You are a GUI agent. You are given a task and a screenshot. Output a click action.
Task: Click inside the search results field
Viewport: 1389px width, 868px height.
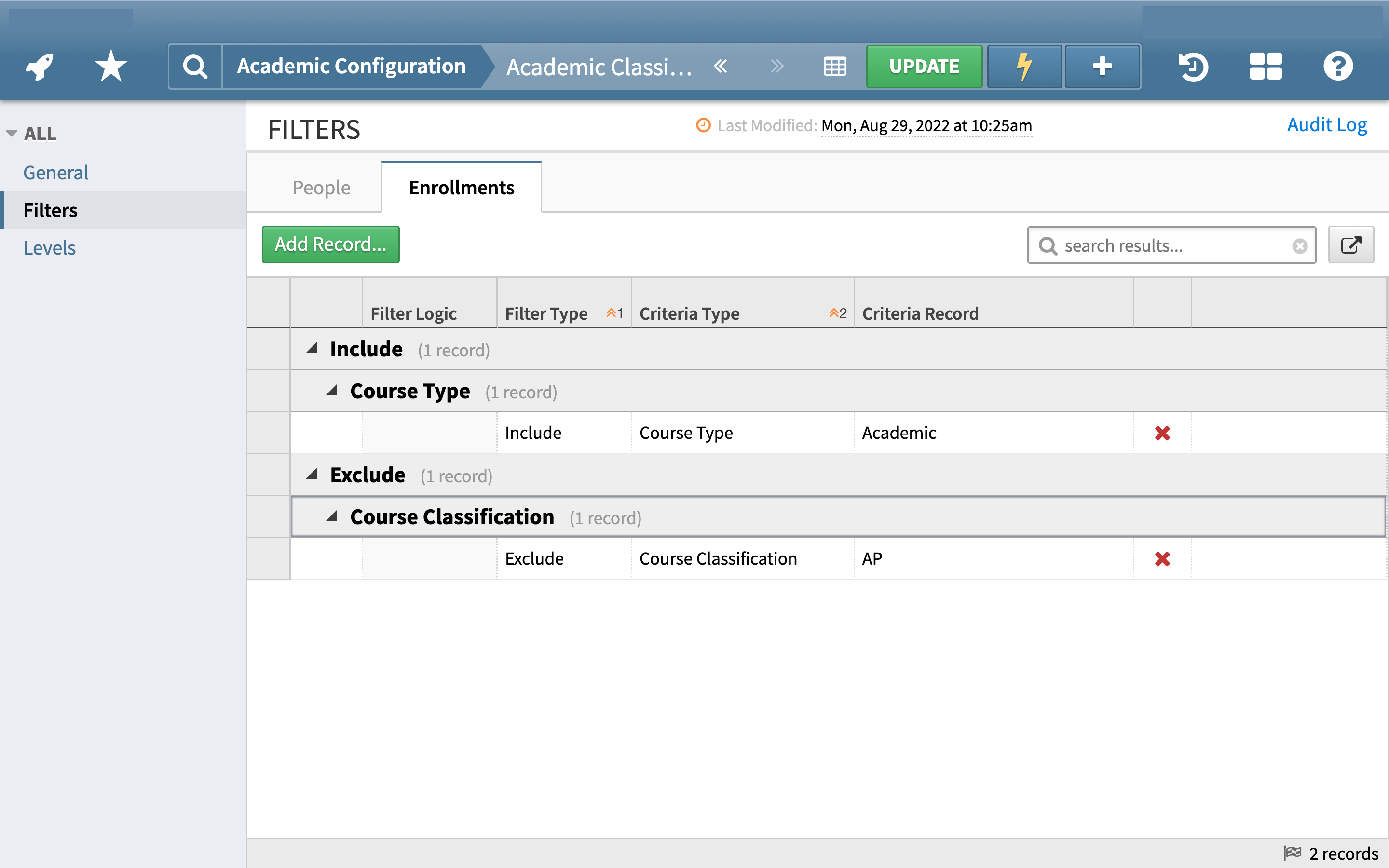coord(1171,245)
